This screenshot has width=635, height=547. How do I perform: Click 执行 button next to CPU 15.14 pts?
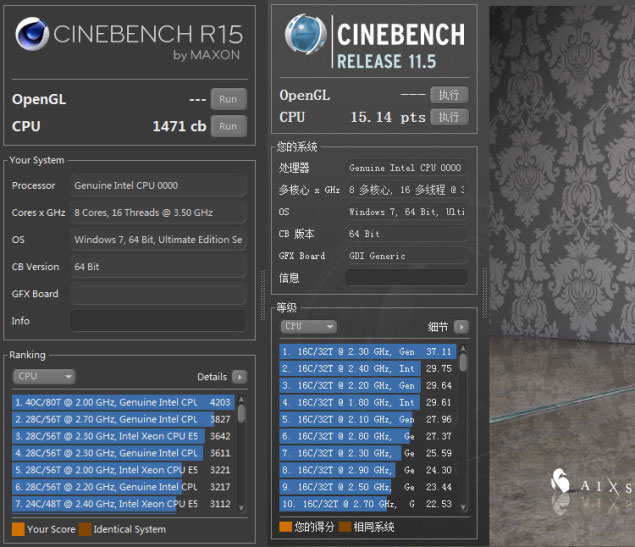(449, 117)
